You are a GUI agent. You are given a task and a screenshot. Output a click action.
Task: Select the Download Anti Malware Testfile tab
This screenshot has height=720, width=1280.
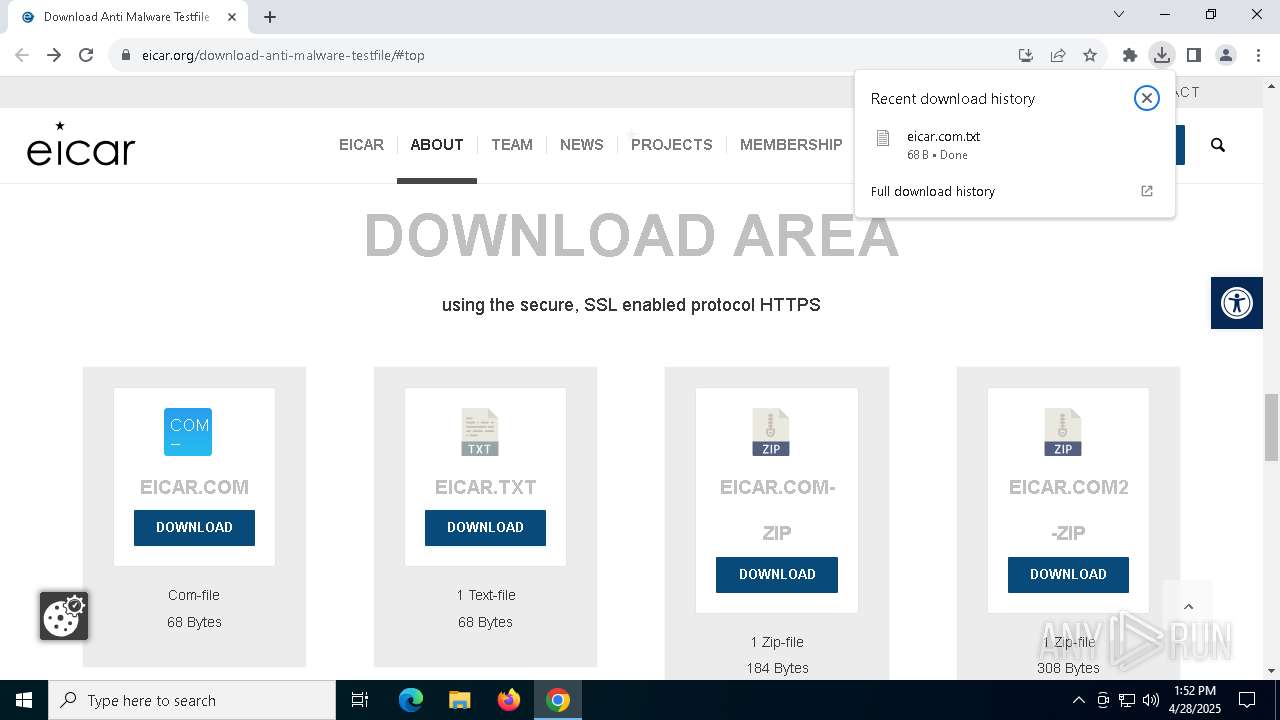[x=127, y=17]
